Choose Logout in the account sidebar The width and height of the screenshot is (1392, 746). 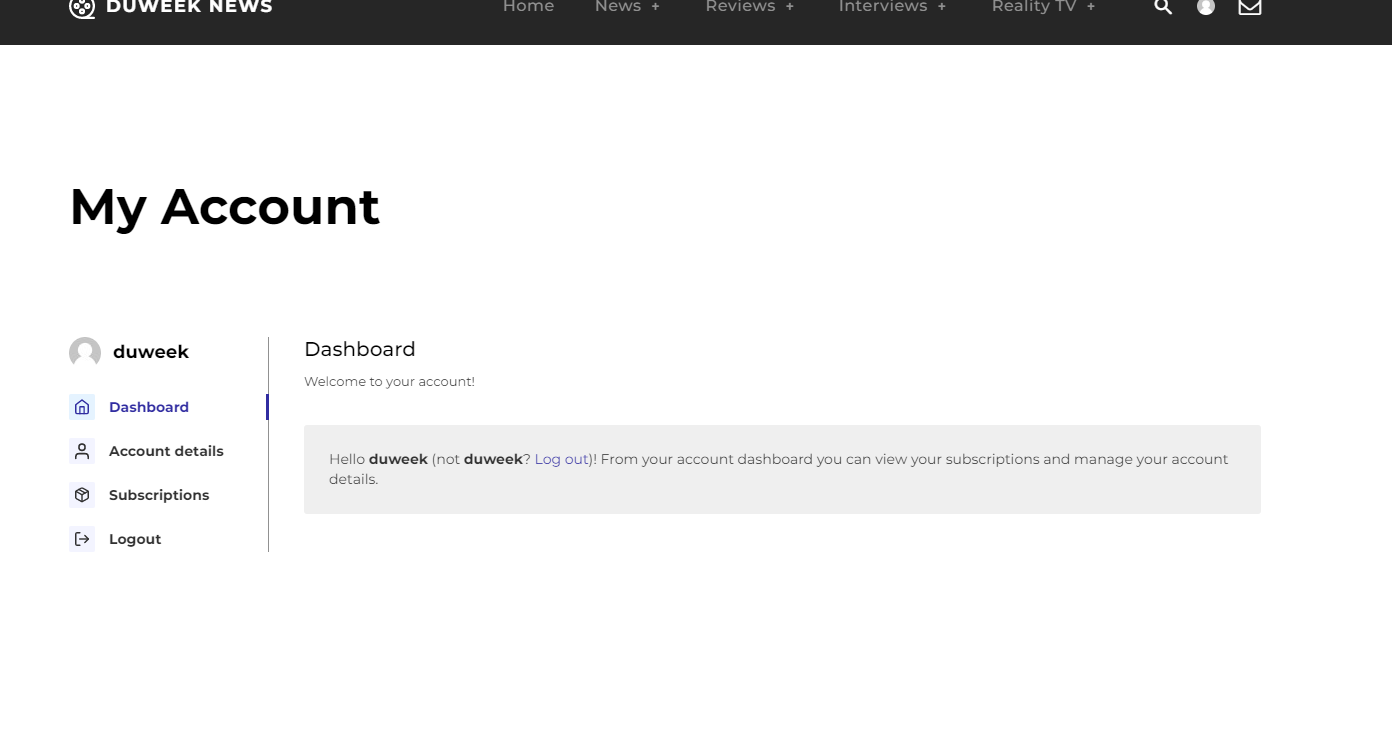pos(135,539)
